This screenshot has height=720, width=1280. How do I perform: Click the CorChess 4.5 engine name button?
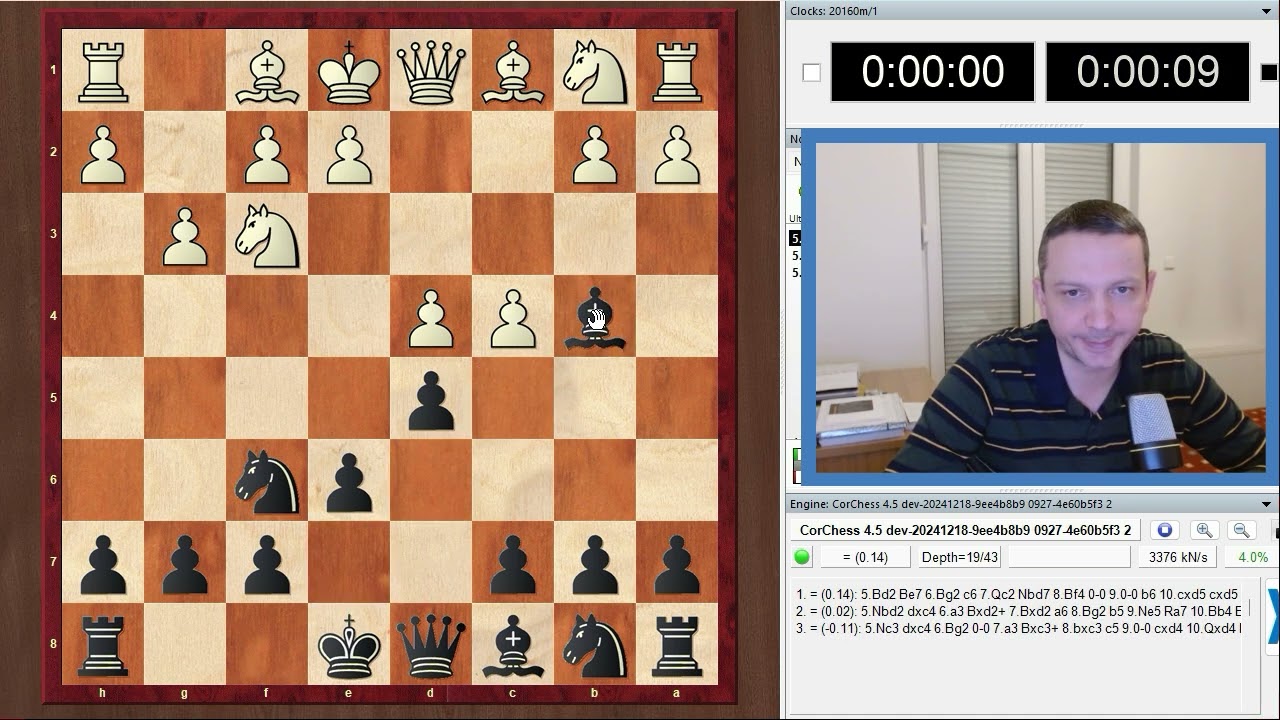click(x=965, y=530)
